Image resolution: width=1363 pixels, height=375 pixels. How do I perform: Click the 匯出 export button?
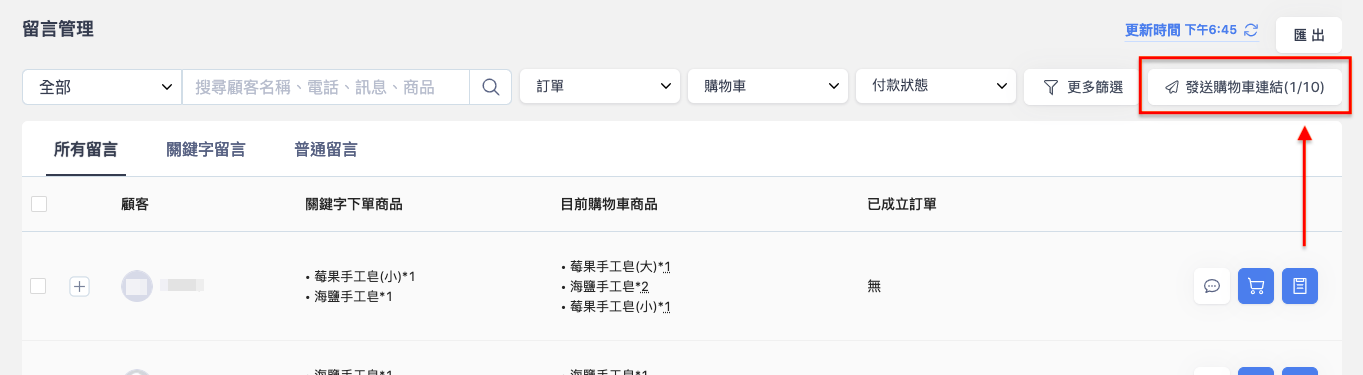[1309, 35]
